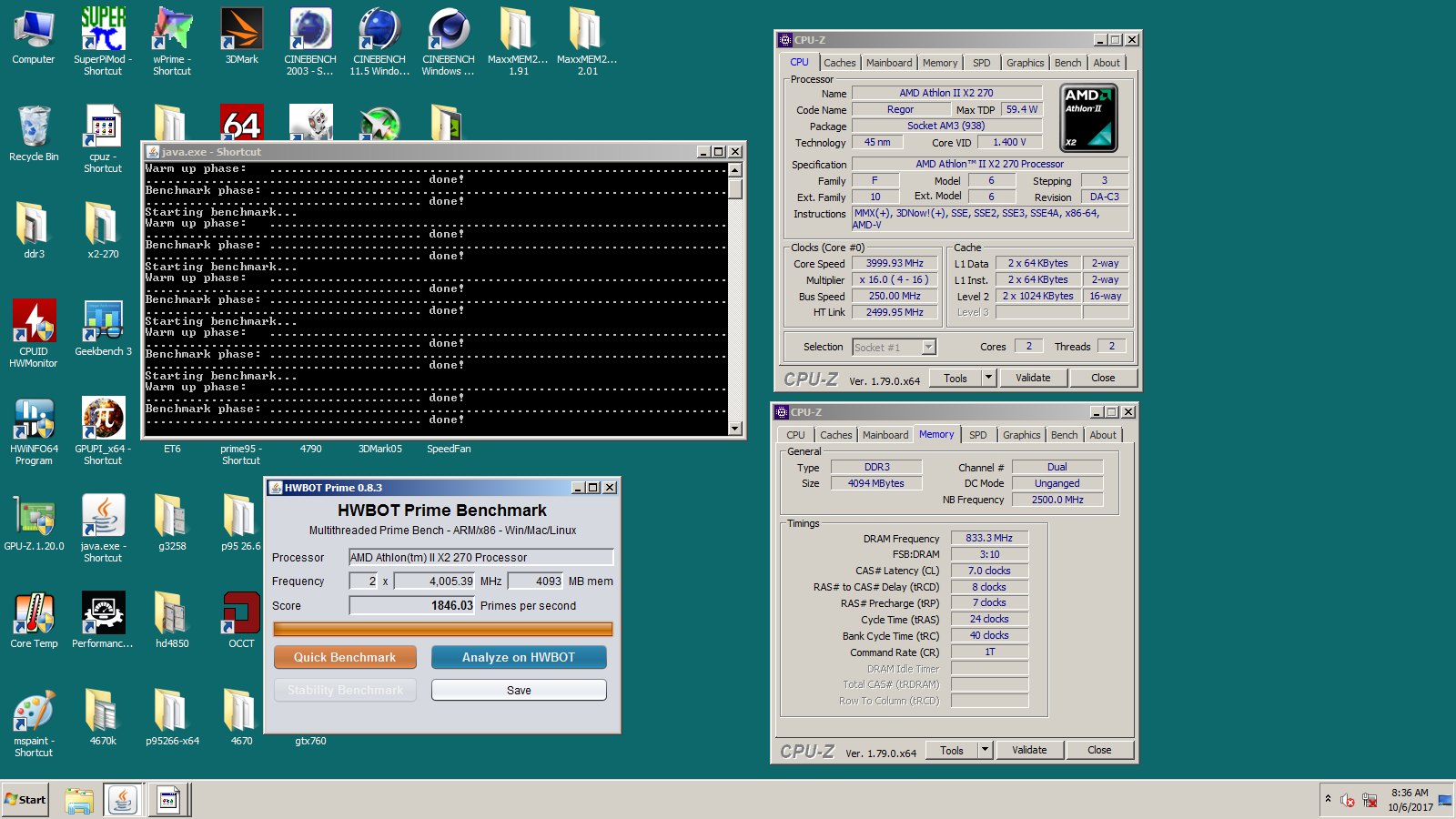Launch cpuz shortcut icon
This screenshot has height=819, width=1456.
103,138
